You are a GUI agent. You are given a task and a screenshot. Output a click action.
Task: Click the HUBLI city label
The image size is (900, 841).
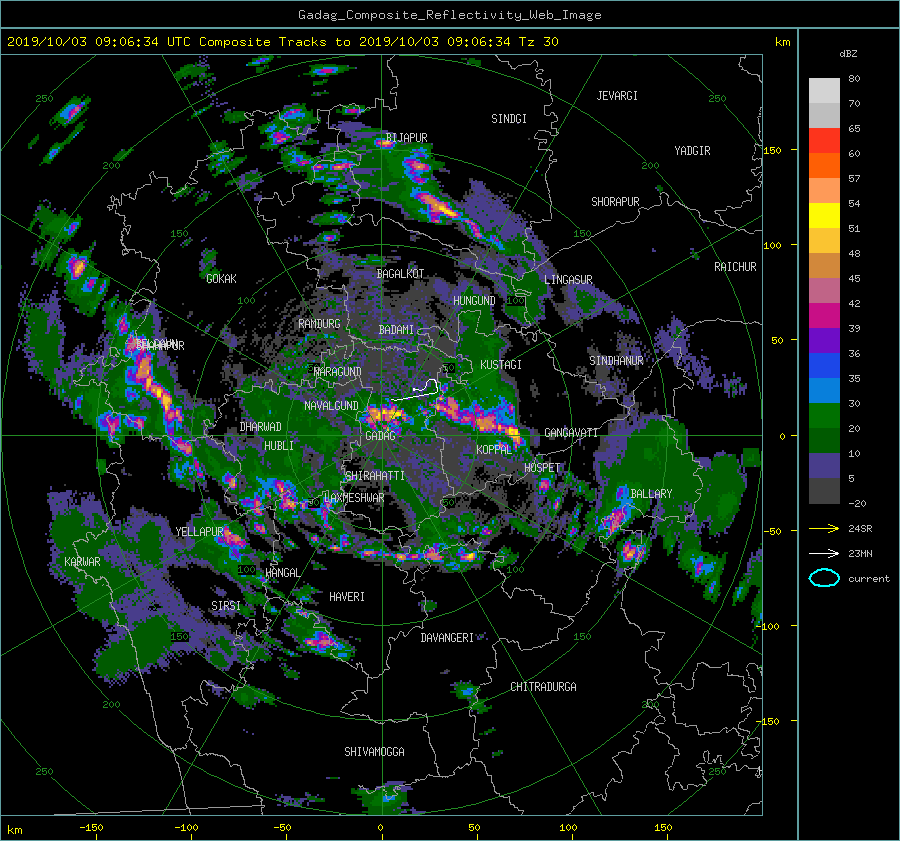click(x=278, y=446)
